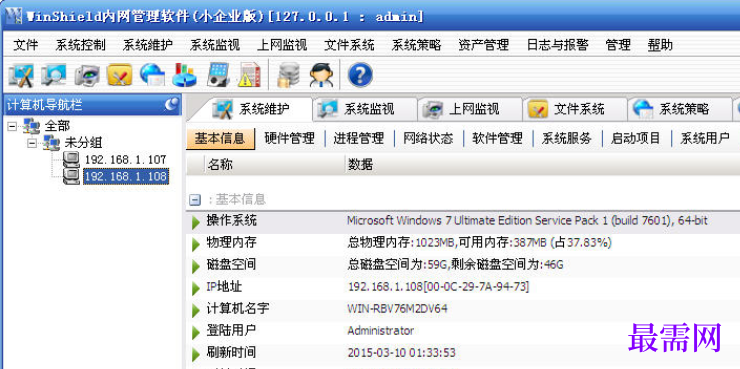Click the database server toolbar icon
The image size is (740, 369).
pos(289,75)
